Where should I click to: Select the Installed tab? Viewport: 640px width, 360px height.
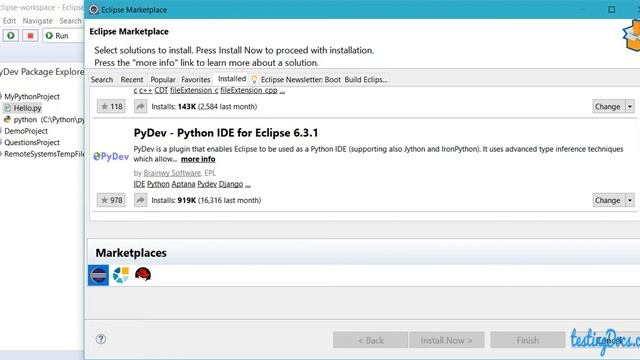232,79
